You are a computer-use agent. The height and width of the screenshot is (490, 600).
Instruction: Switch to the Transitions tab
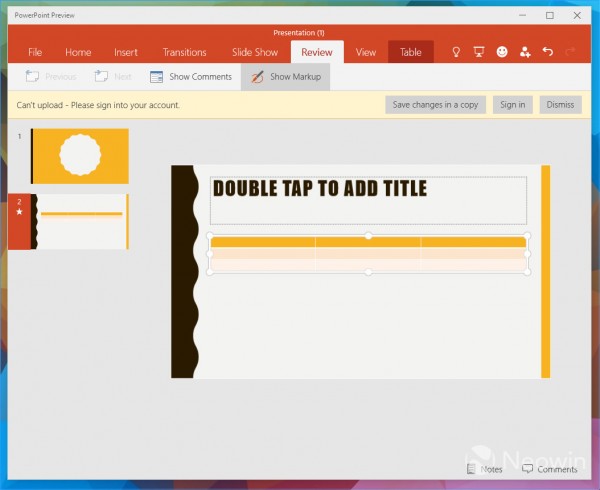pos(184,52)
